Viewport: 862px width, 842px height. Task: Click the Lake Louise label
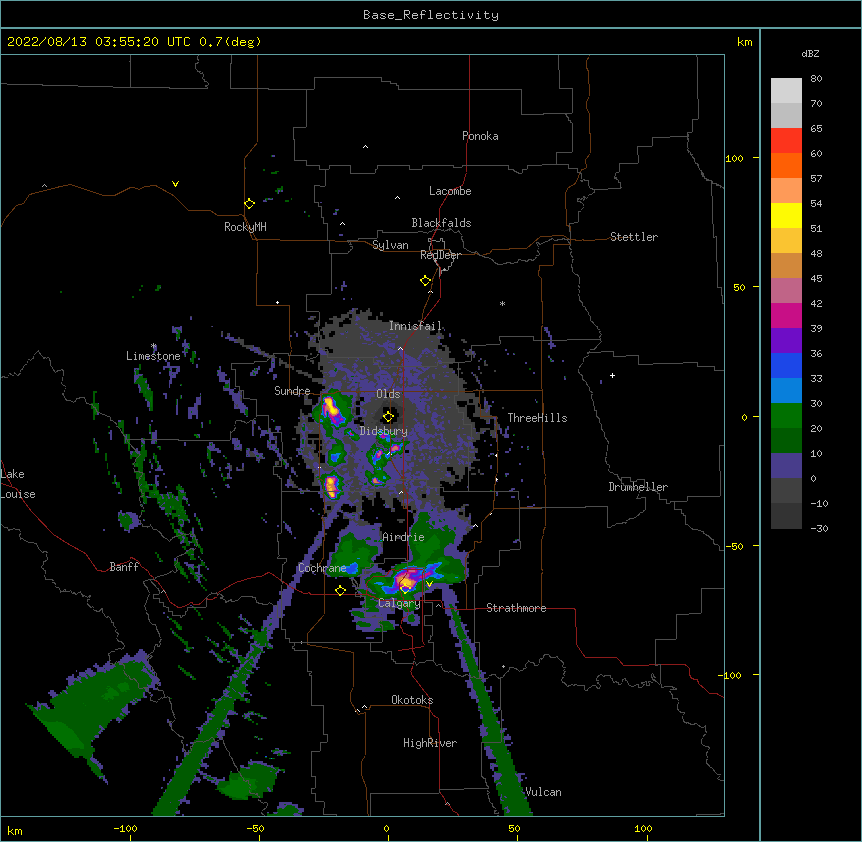[18, 484]
